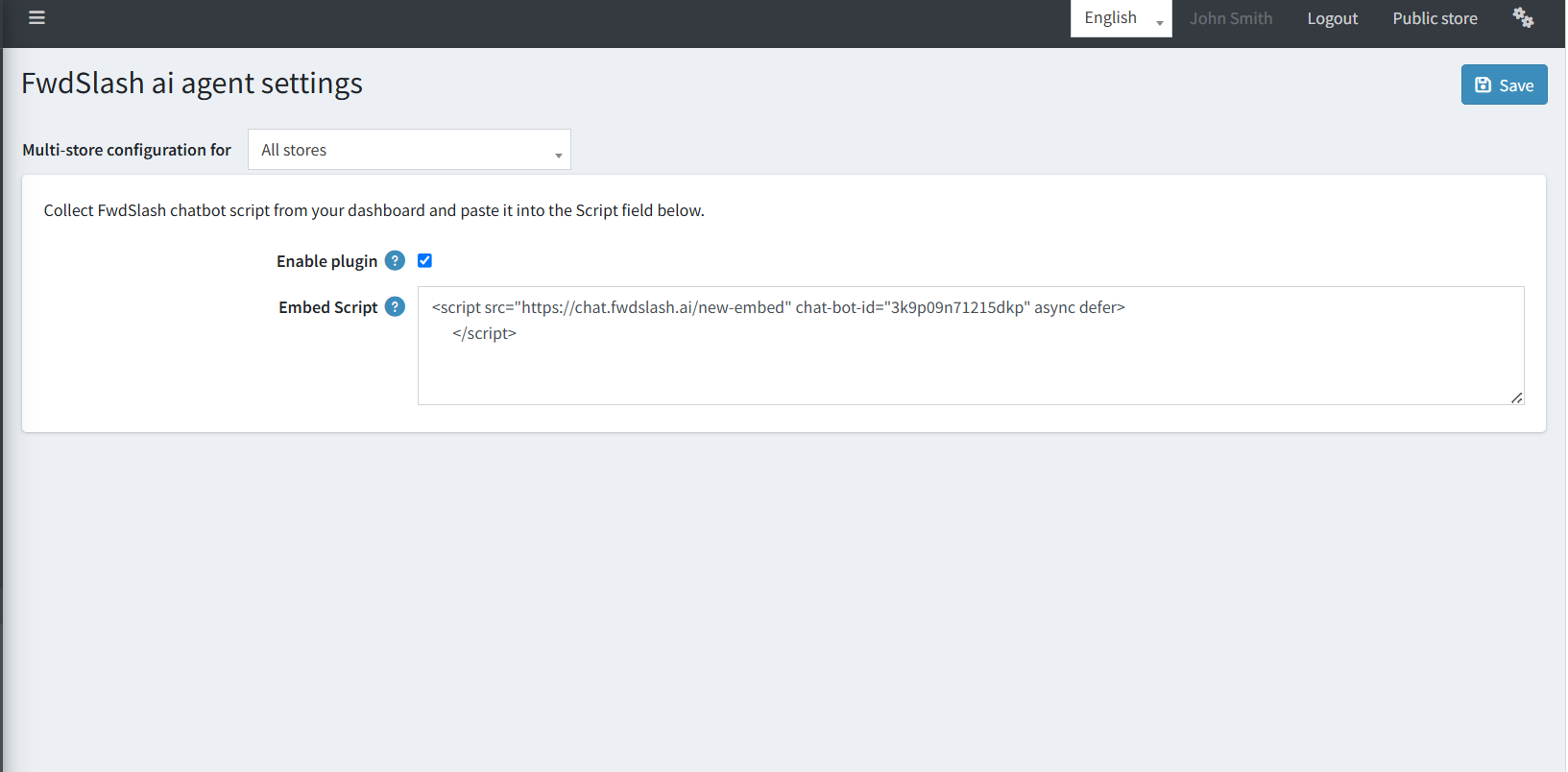
Task: Click the Multi-store configuration for label
Action: pos(127,150)
